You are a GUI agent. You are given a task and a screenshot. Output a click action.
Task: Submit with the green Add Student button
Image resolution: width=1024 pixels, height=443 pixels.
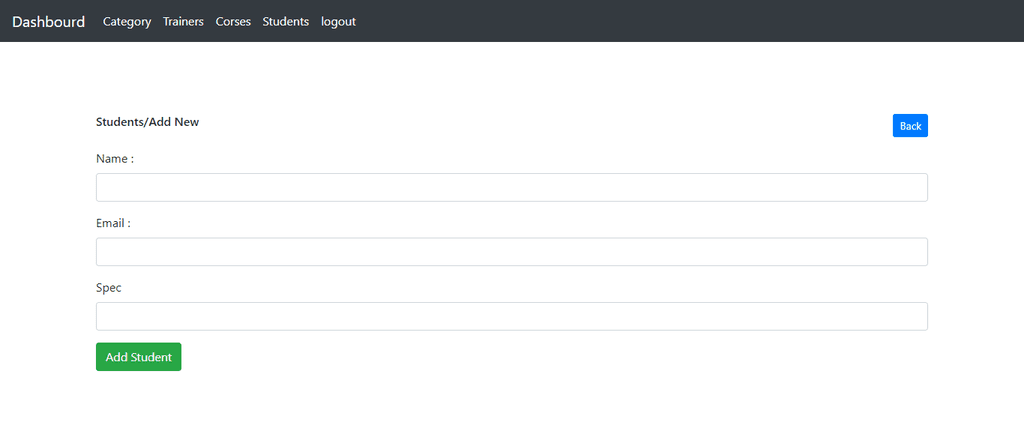[138, 357]
